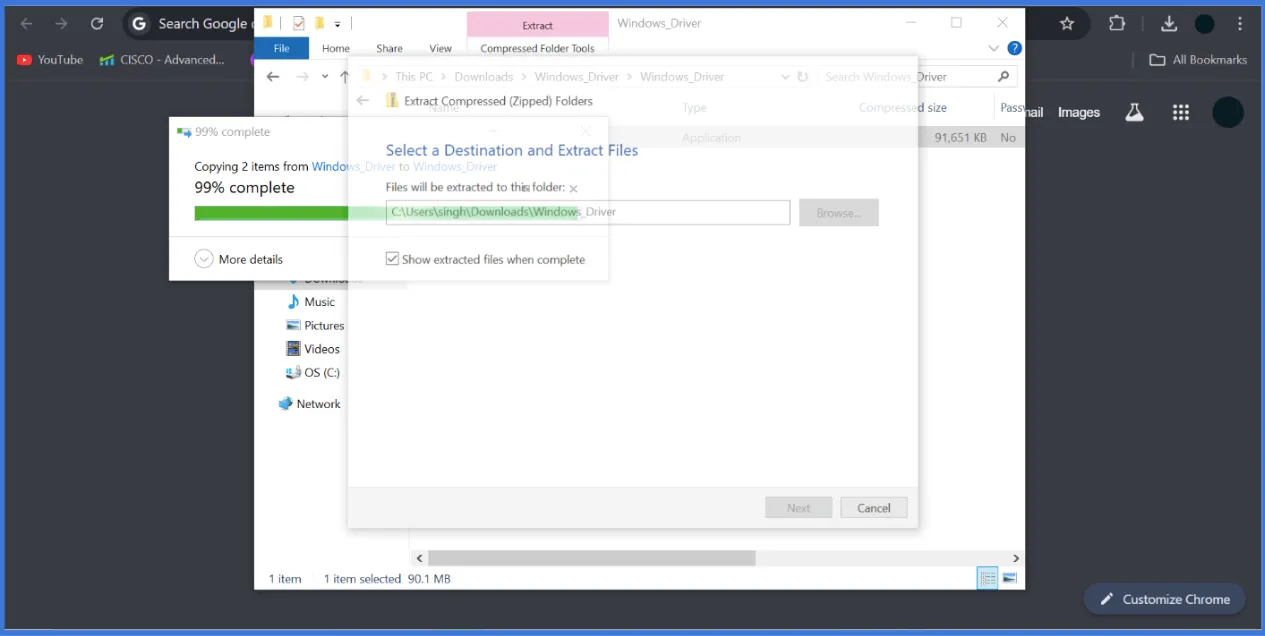Open View tab in Explorer ribbon

(x=440, y=48)
